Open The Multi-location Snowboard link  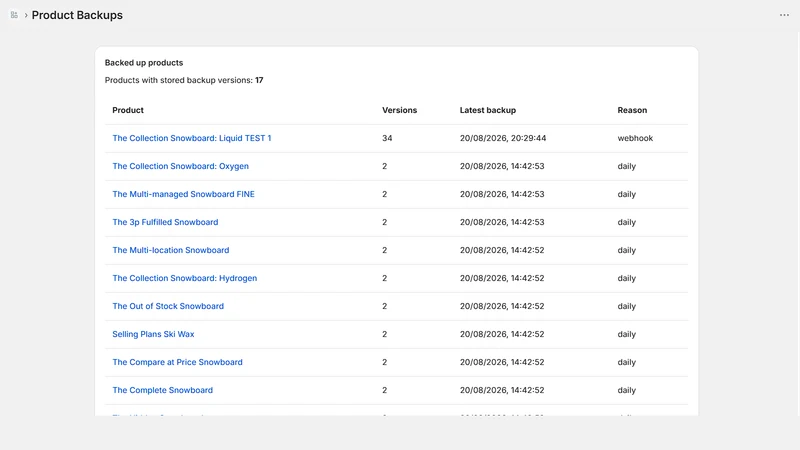click(x=171, y=251)
